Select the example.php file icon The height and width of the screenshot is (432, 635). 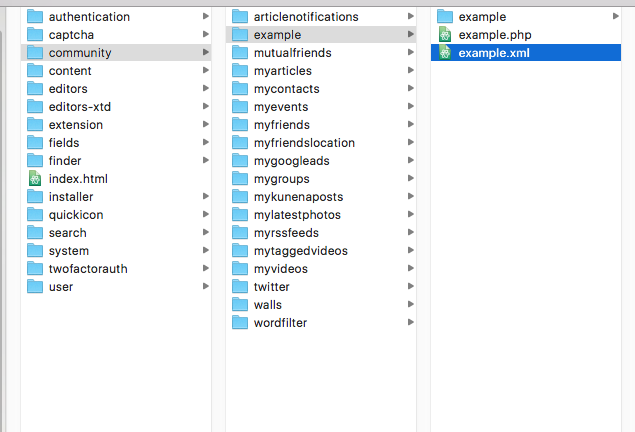[x=445, y=35]
